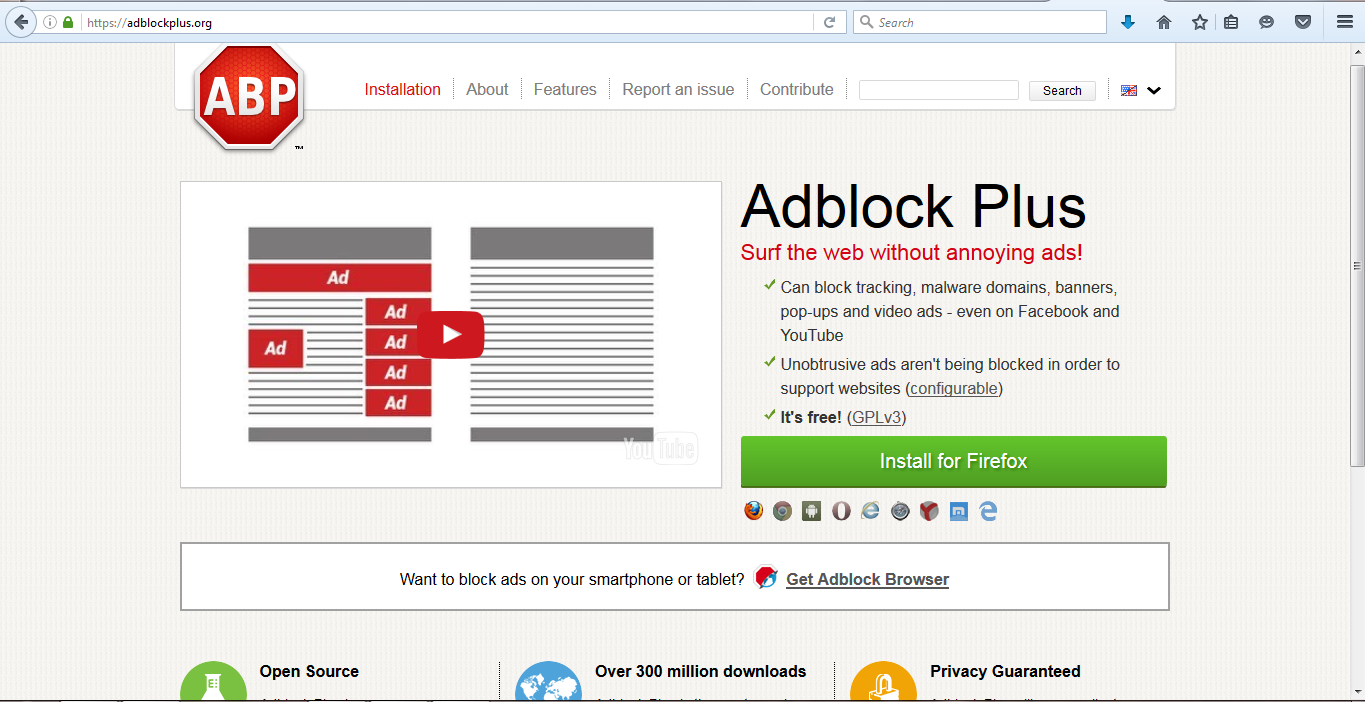Viewport: 1365px width, 702px height.
Task: Expand the language selector chevron
Action: pos(1154,90)
